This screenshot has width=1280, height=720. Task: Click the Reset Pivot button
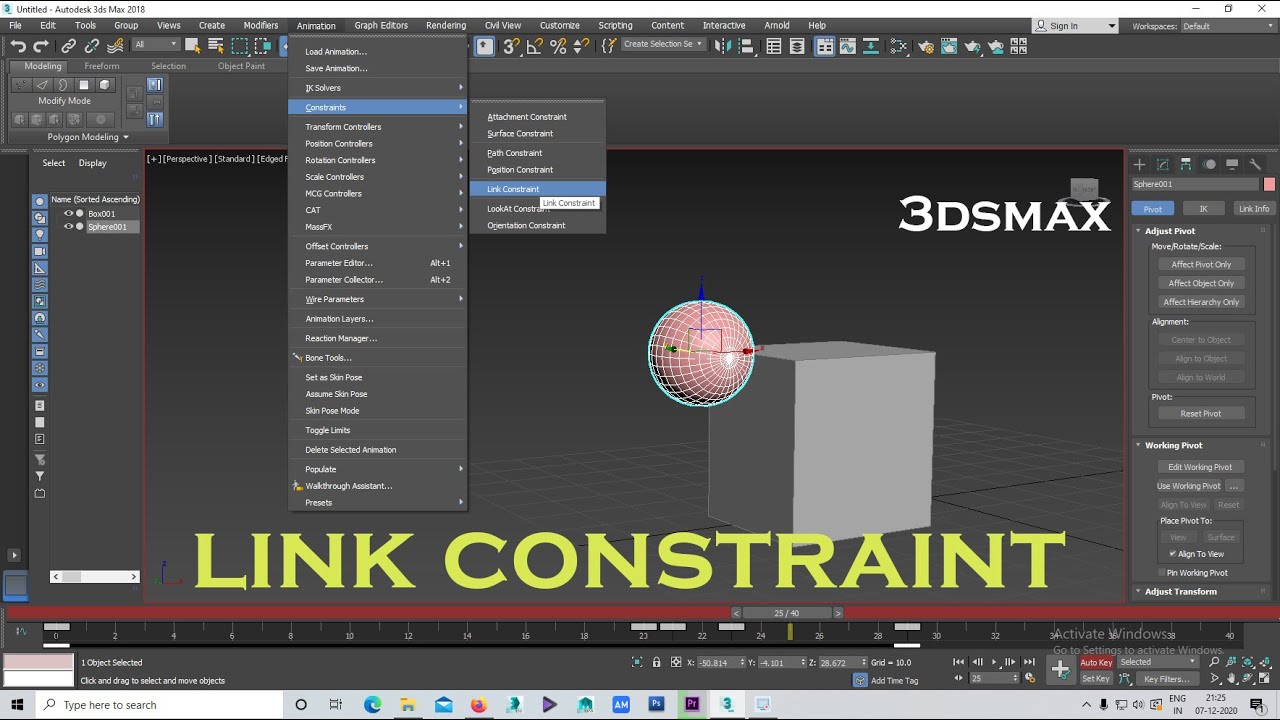coord(1200,413)
